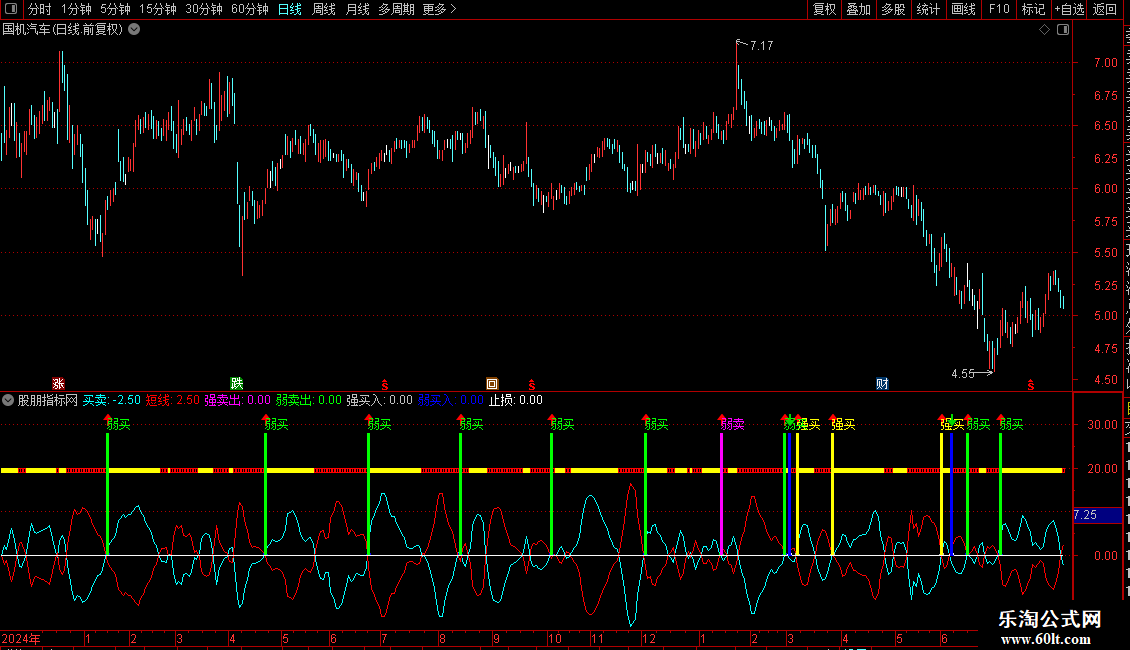Viewport: 1130px width, 650px height.
Task: Select the 日线 daily chart tab
Action: click(x=290, y=9)
